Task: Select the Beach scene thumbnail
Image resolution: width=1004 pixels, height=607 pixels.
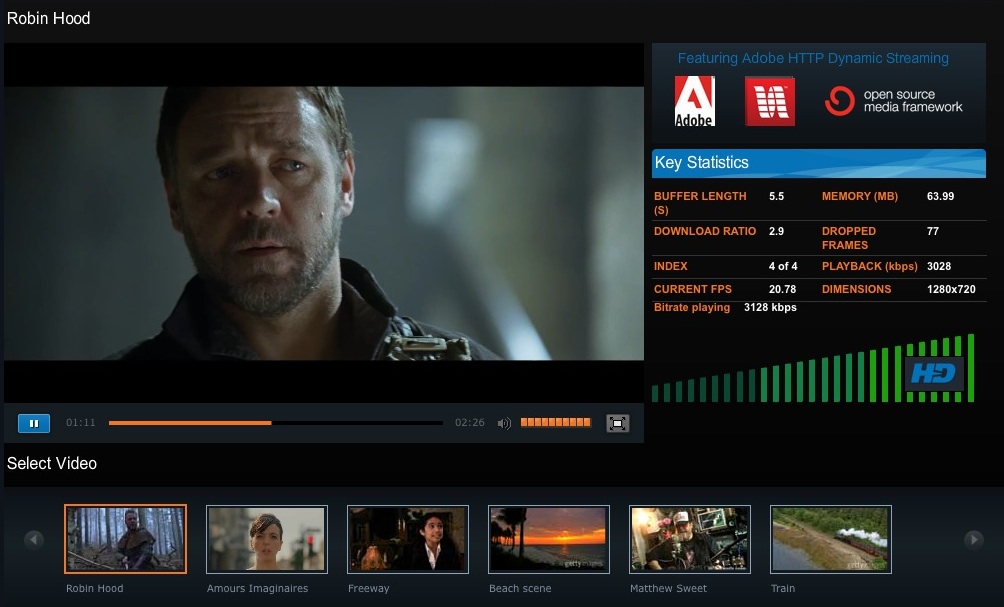Action: (x=549, y=539)
